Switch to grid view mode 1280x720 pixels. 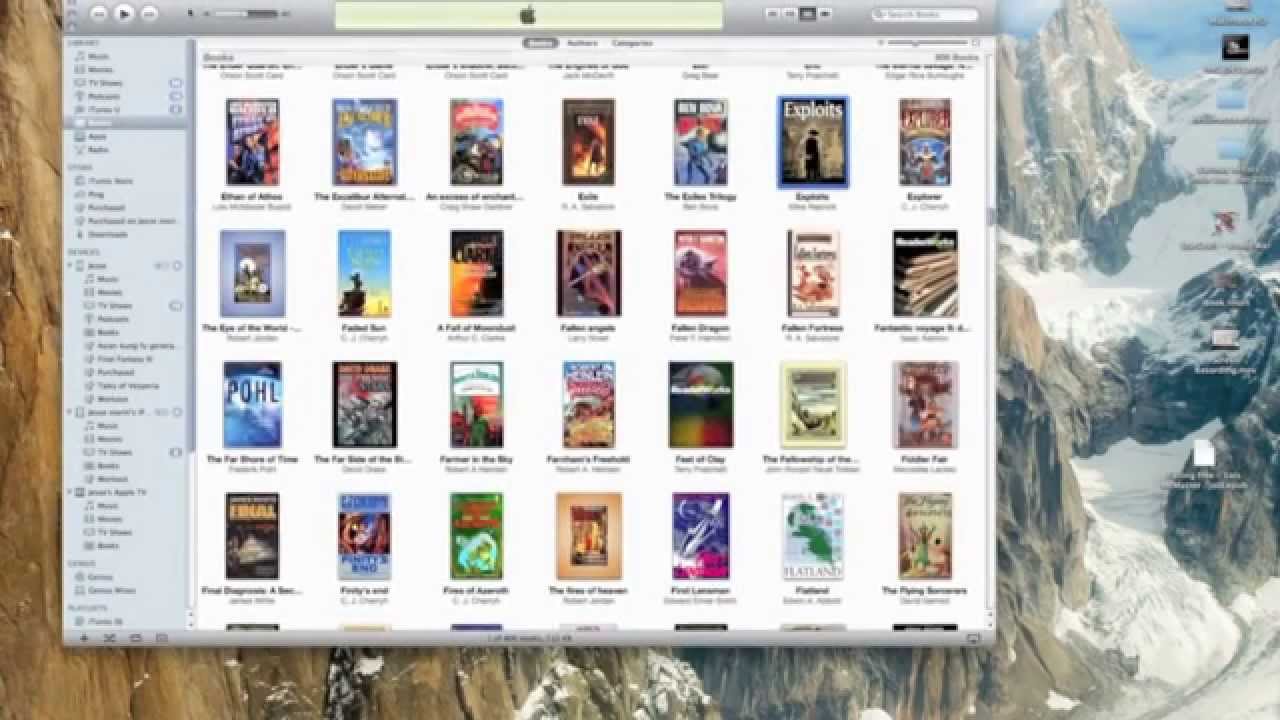pyautogui.click(x=807, y=14)
